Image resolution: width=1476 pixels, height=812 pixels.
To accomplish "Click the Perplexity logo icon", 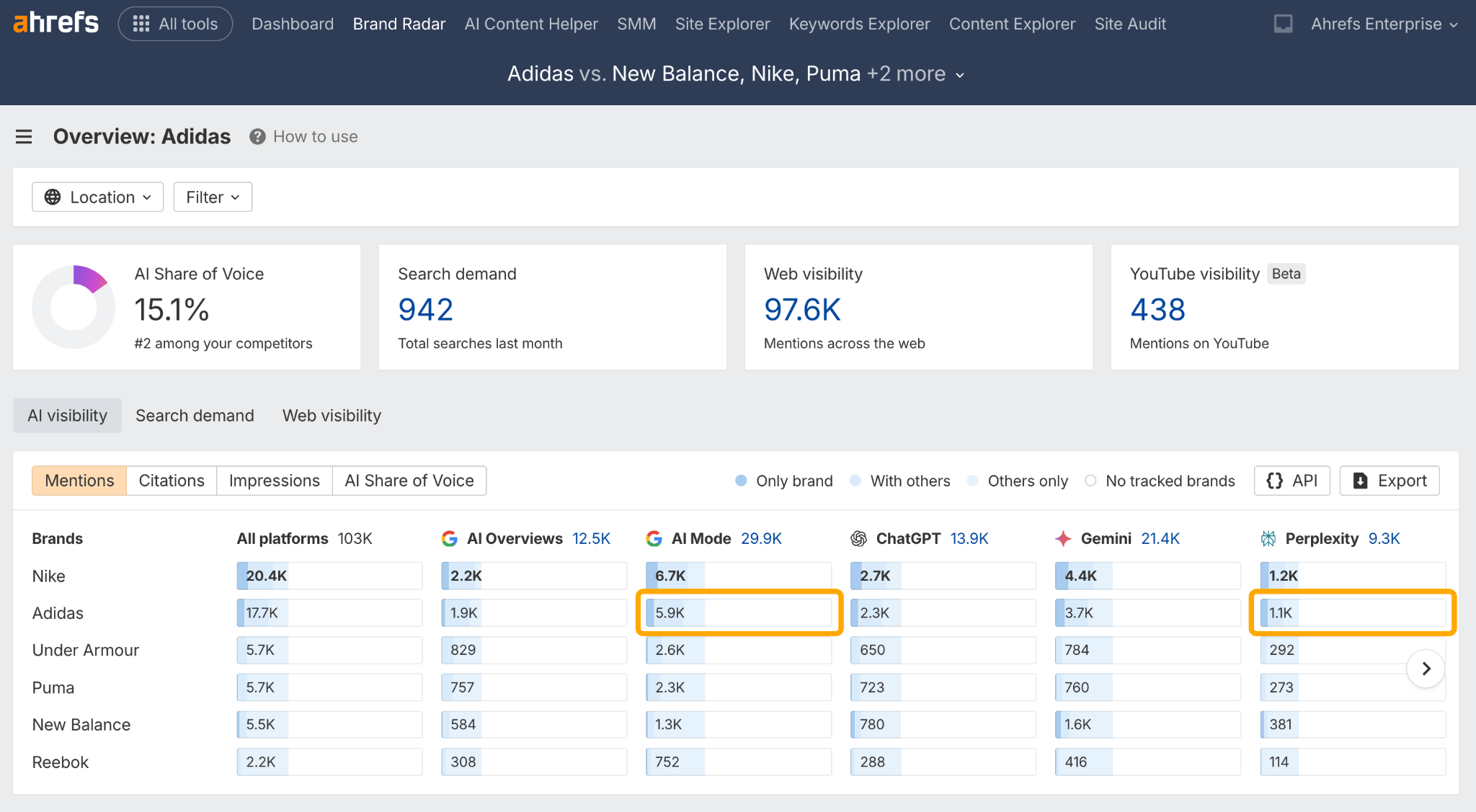I will pos(1268,538).
